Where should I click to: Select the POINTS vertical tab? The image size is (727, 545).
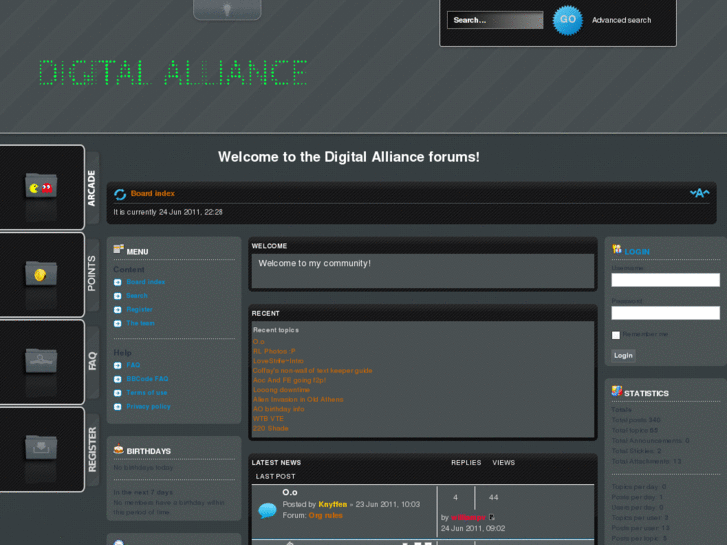[92, 275]
